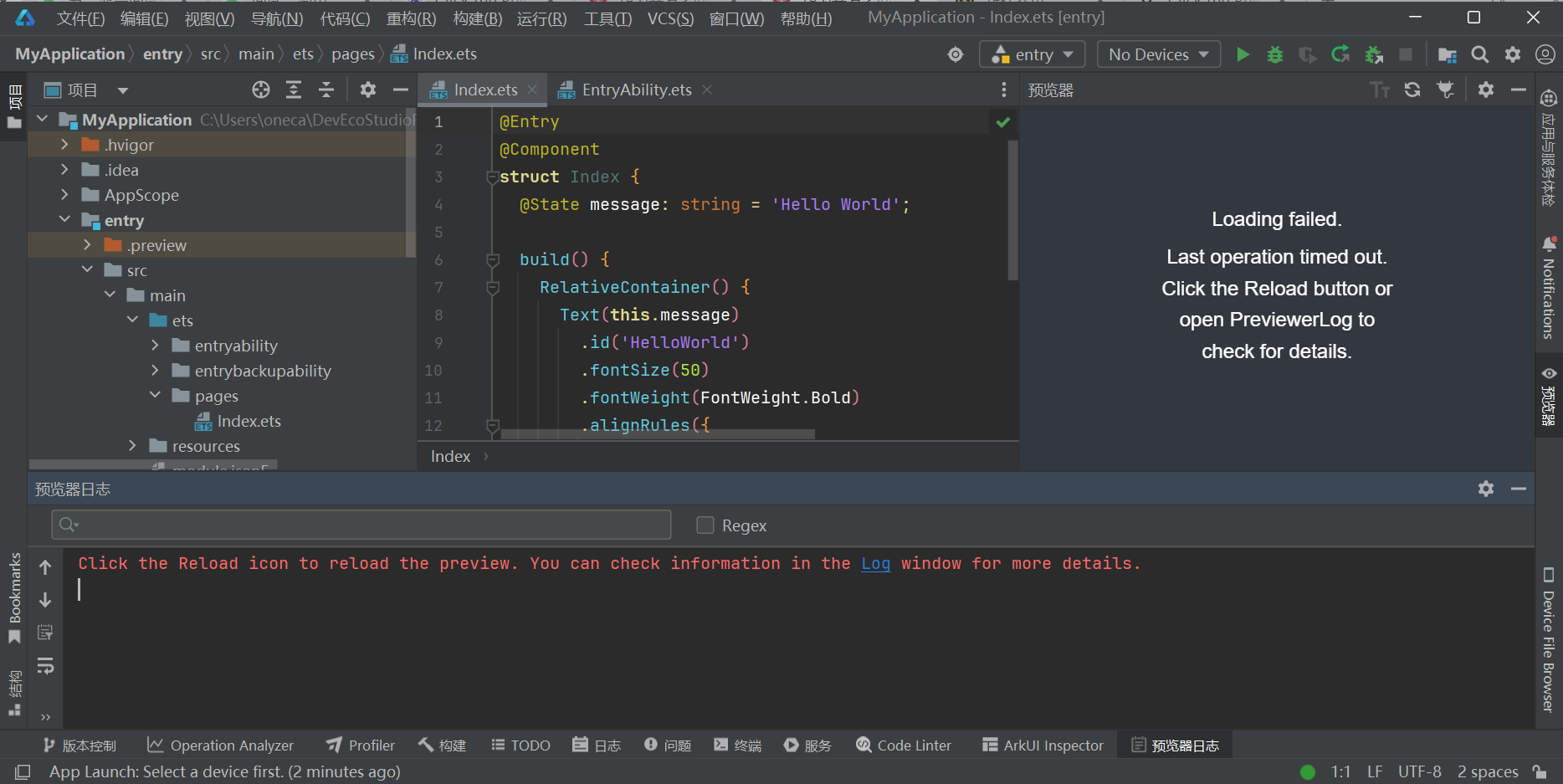1563x784 pixels.
Task: Minimize the previewer log panel
Action: click(1519, 489)
